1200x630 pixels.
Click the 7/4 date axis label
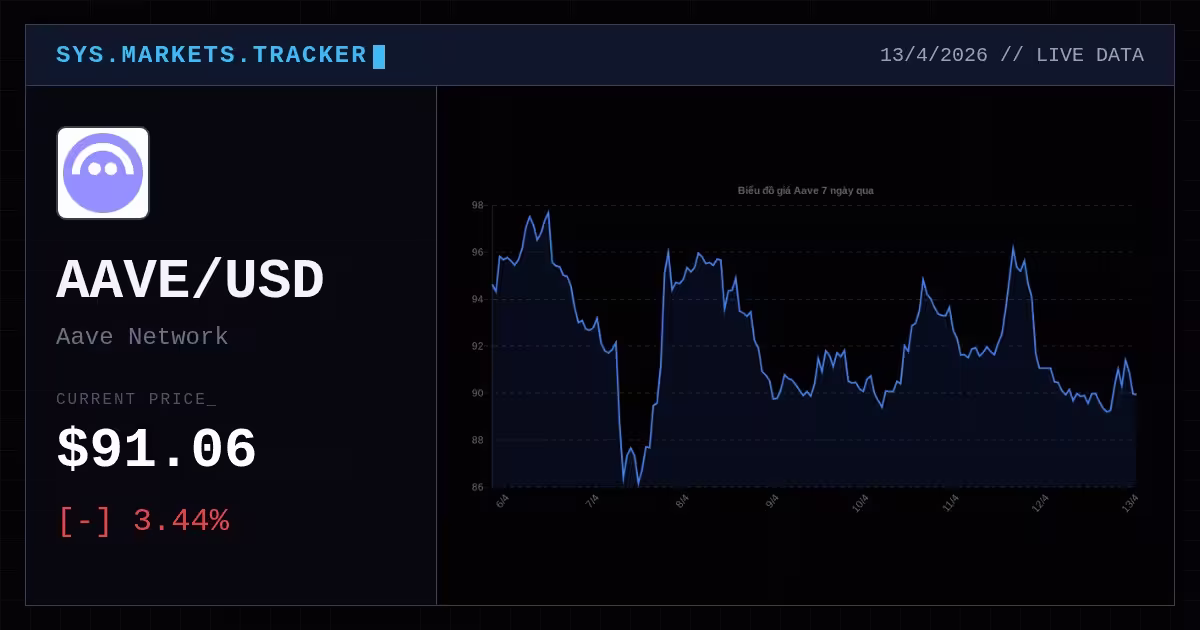tap(592, 500)
